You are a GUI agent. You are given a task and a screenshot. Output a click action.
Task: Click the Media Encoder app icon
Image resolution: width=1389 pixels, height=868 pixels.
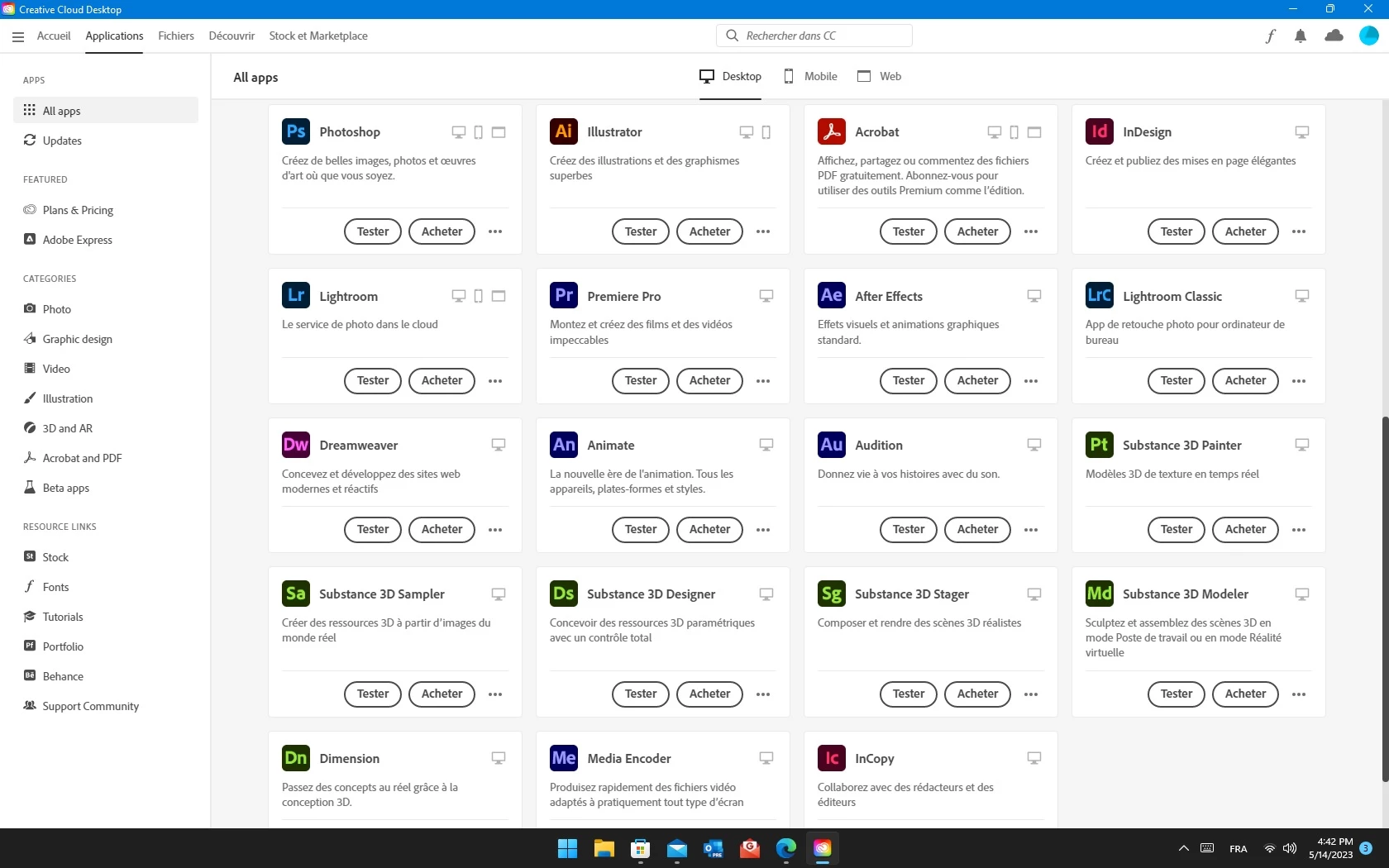click(564, 758)
